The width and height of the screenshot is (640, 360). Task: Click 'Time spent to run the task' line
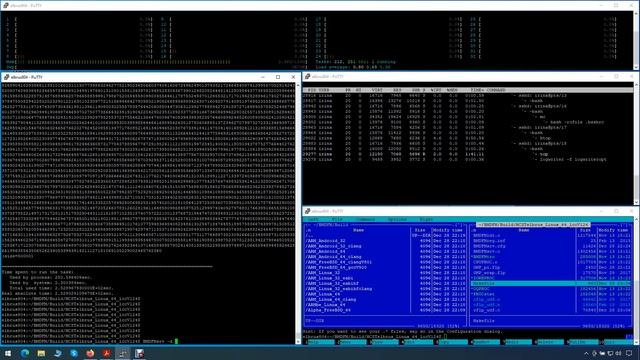tap(38, 272)
